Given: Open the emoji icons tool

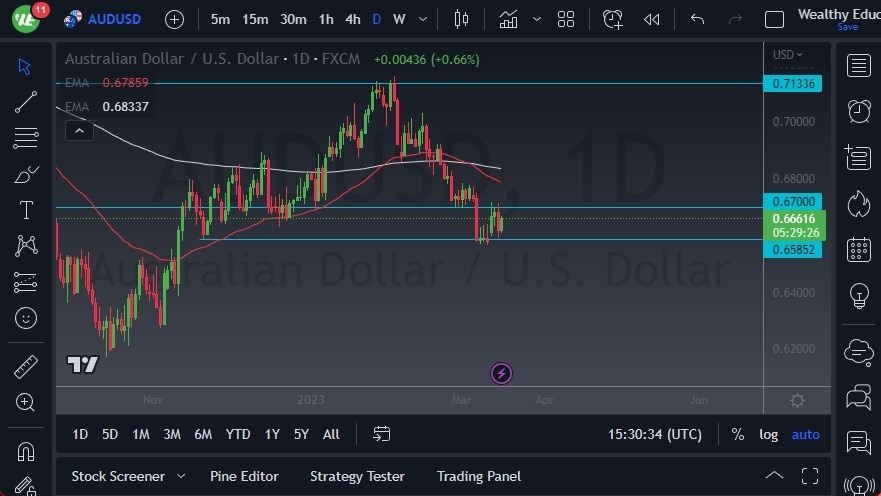Looking at the screenshot, I should pos(26,318).
